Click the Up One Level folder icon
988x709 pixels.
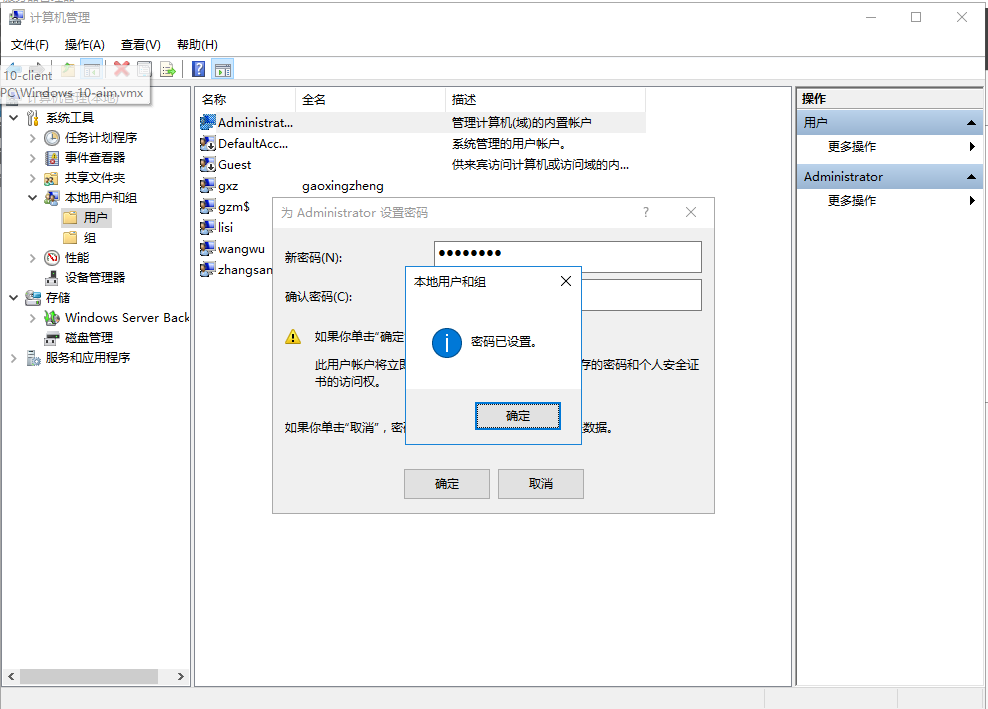click(68, 69)
